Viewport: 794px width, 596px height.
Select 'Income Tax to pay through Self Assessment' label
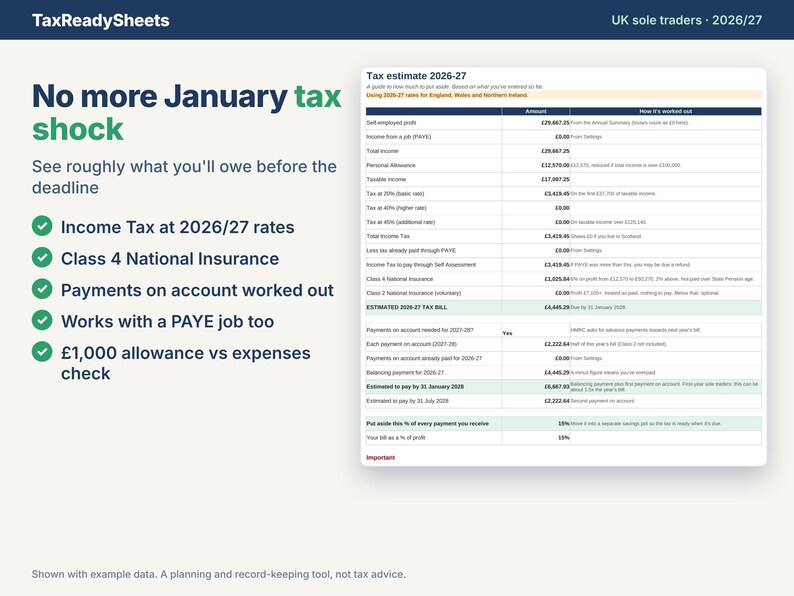[x=421, y=264]
